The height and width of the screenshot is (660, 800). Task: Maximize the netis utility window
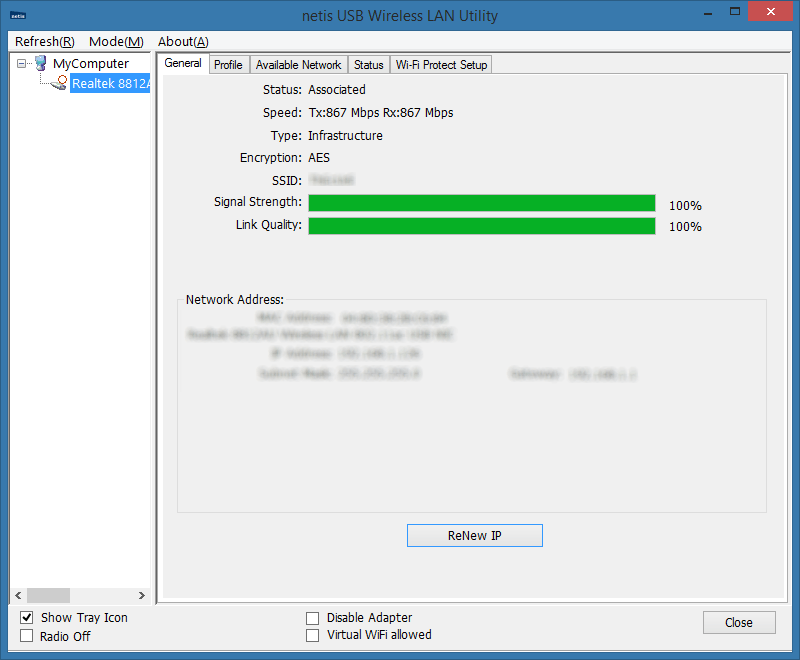pos(735,12)
